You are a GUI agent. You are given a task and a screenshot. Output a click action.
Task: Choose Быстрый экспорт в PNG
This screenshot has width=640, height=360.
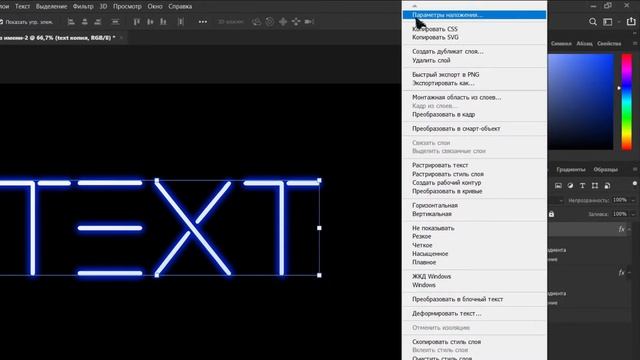446,75
